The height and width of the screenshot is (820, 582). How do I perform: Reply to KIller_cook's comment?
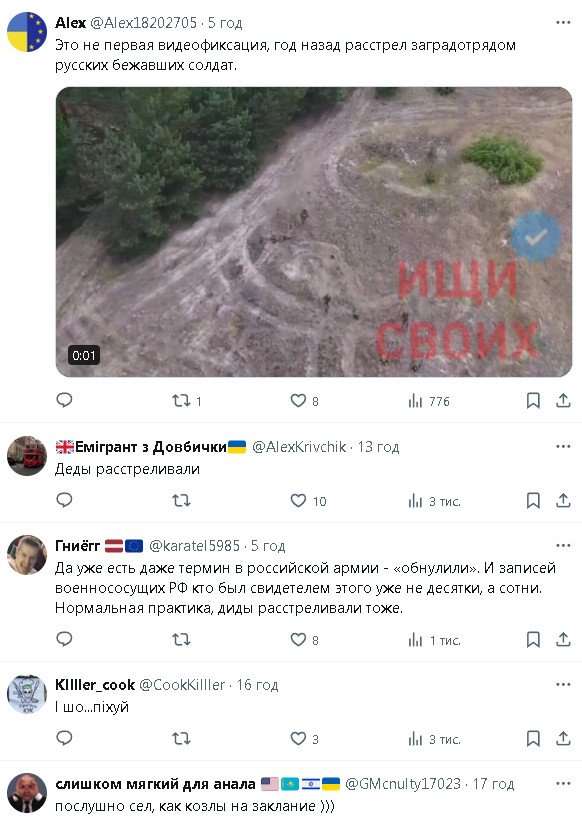click(64, 738)
